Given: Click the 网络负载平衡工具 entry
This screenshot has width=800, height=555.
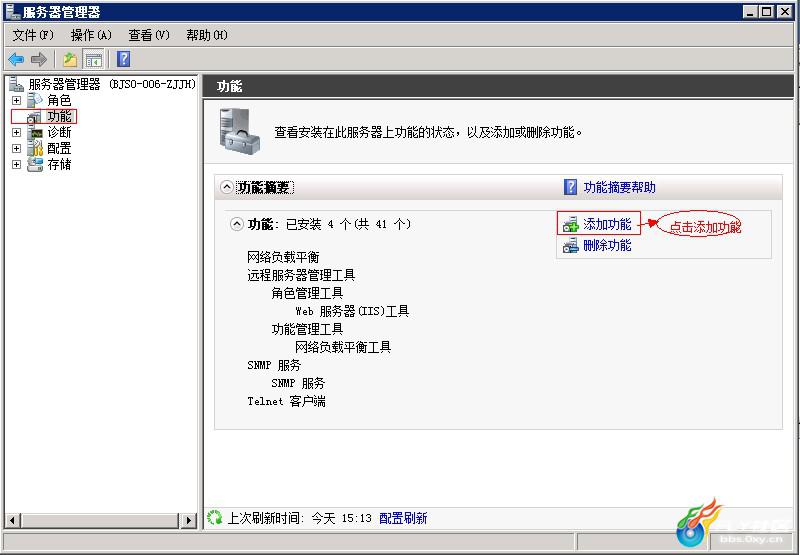Looking at the screenshot, I should [x=343, y=347].
